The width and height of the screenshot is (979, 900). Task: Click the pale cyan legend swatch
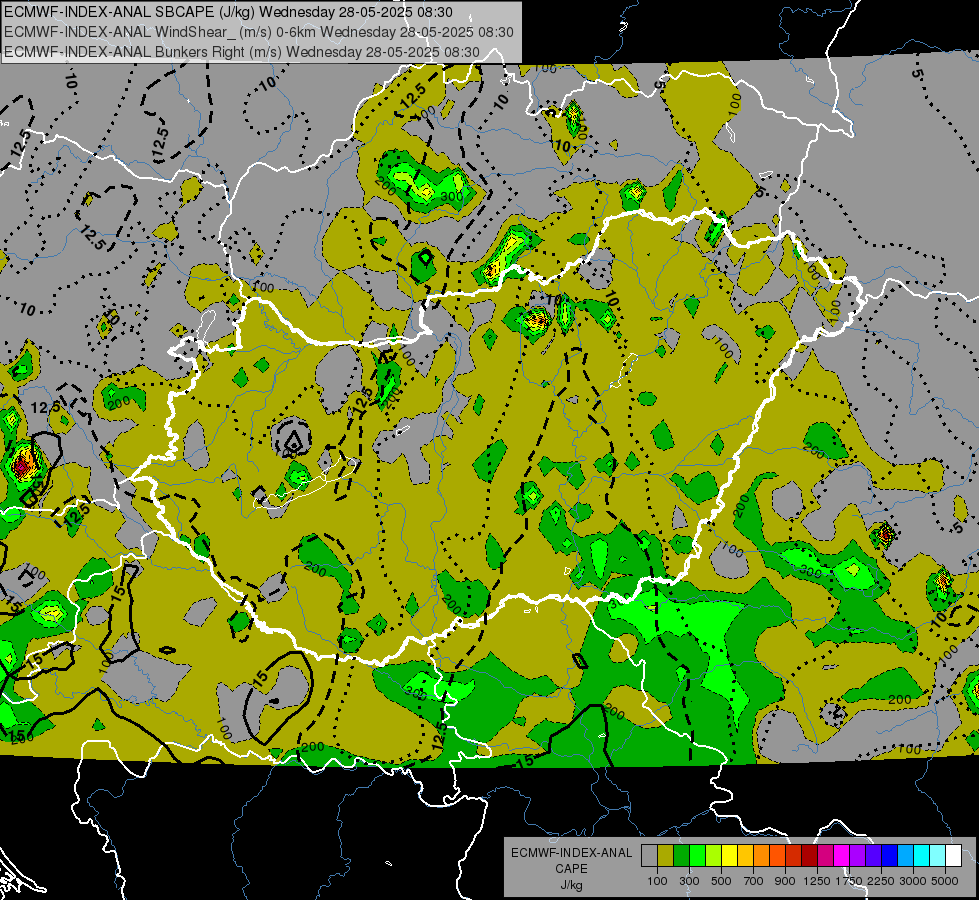pyautogui.click(x=938, y=855)
